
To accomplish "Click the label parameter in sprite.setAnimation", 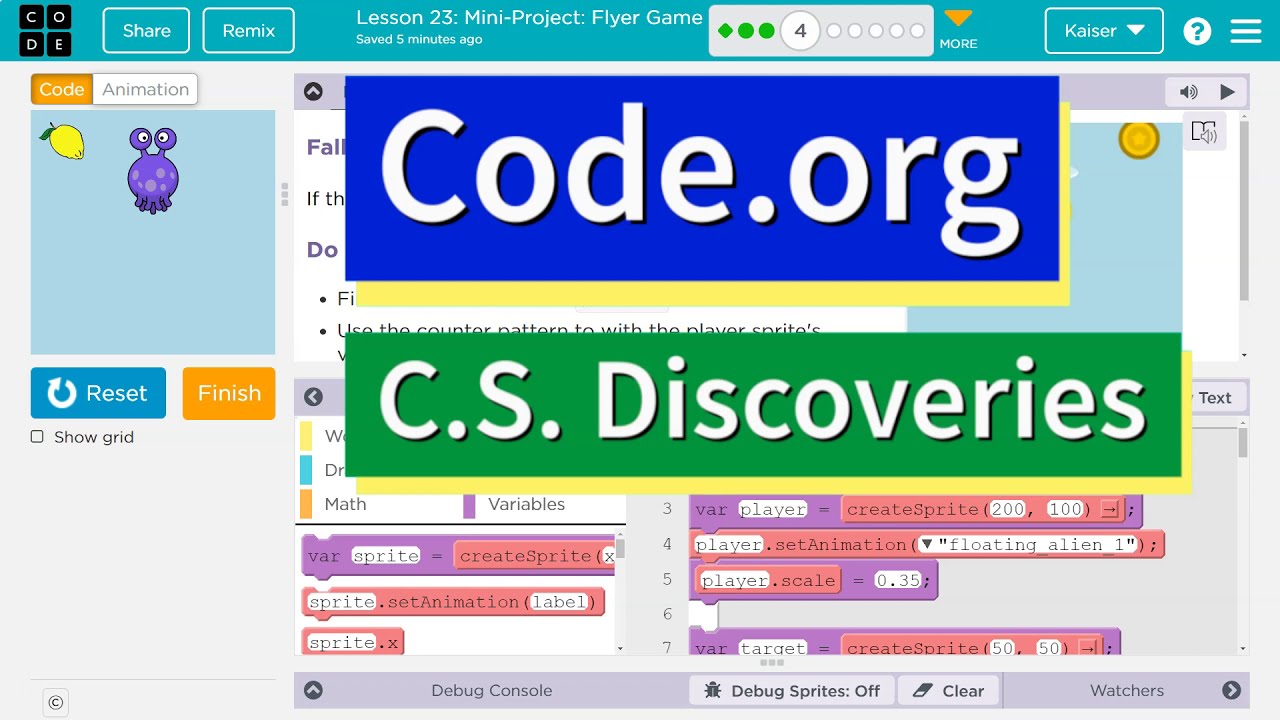I will point(559,602).
